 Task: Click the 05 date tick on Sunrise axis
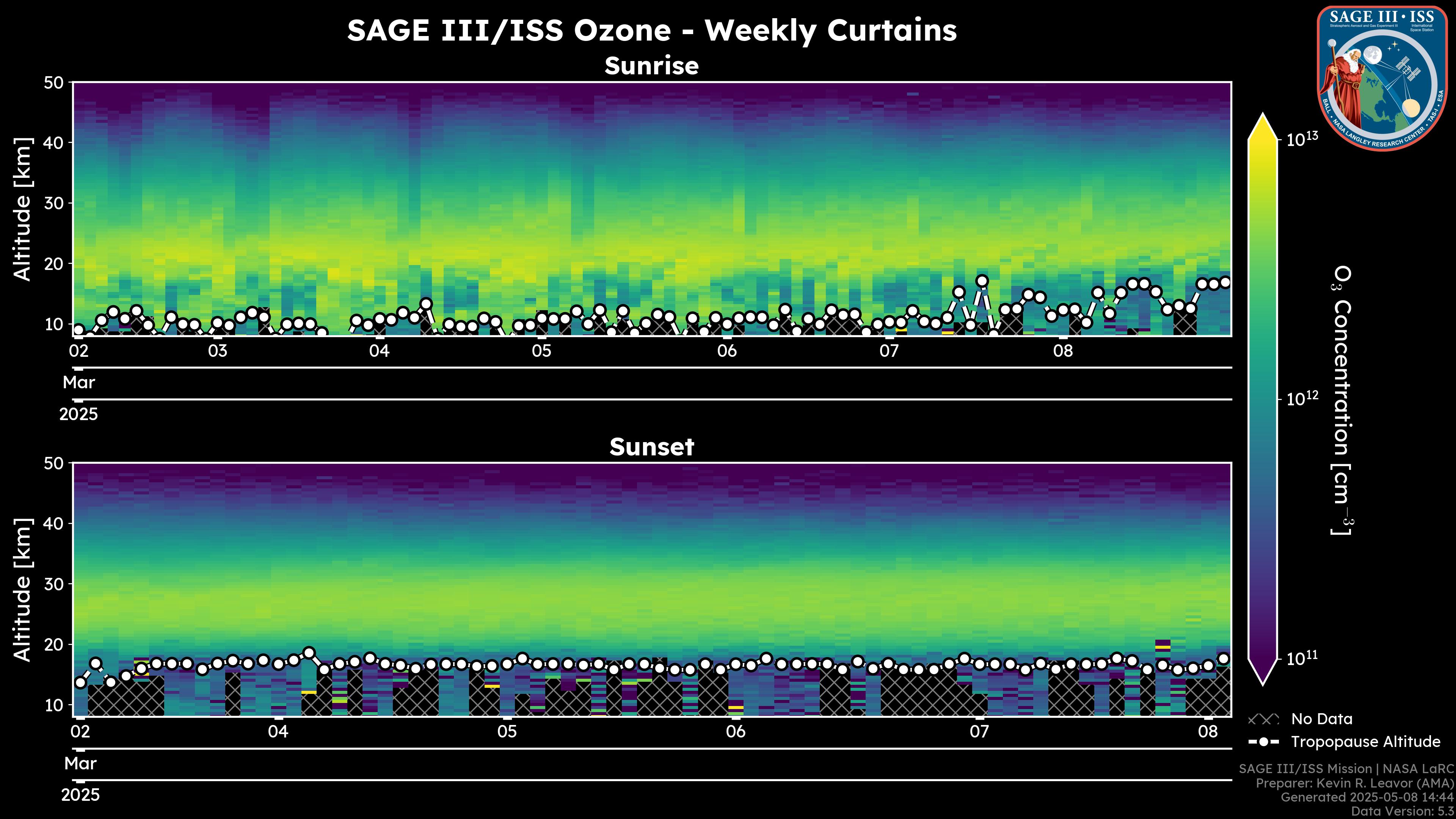click(x=541, y=351)
